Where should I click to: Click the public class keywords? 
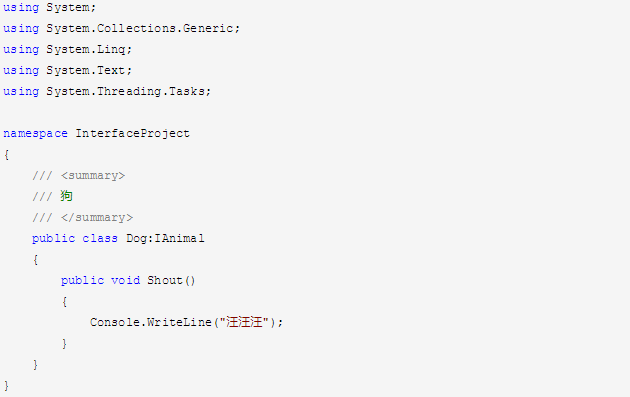click(x=75, y=239)
